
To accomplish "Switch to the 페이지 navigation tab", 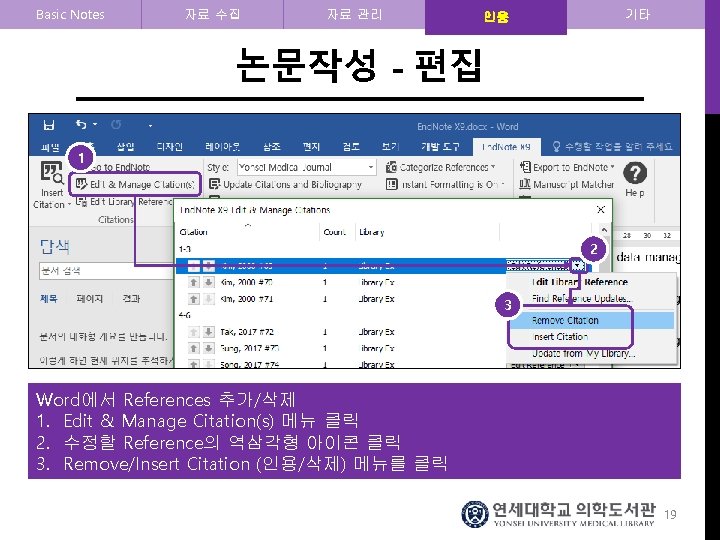I will point(90,298).
